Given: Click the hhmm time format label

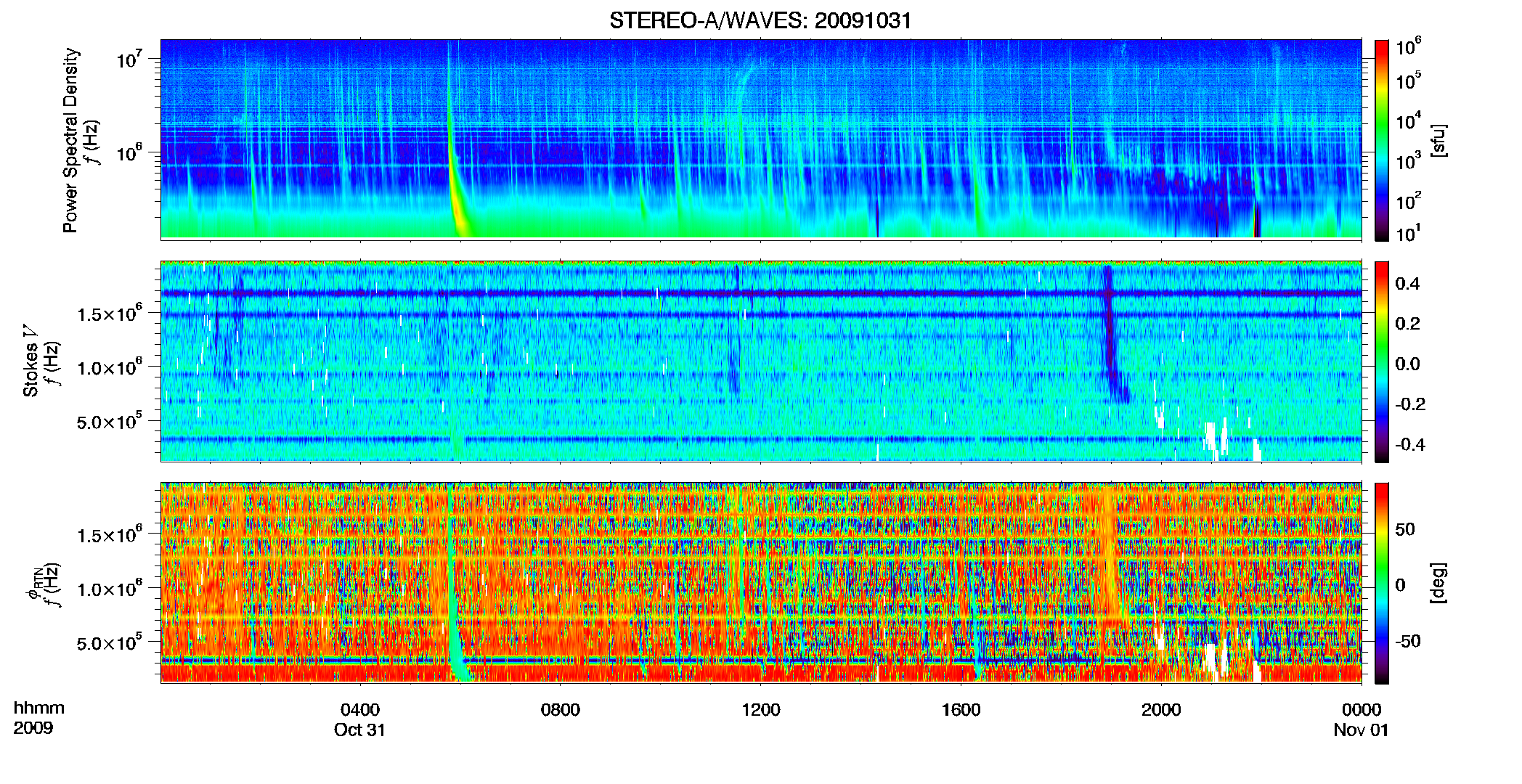Looking at the screenshot, I should click(39, 708).
